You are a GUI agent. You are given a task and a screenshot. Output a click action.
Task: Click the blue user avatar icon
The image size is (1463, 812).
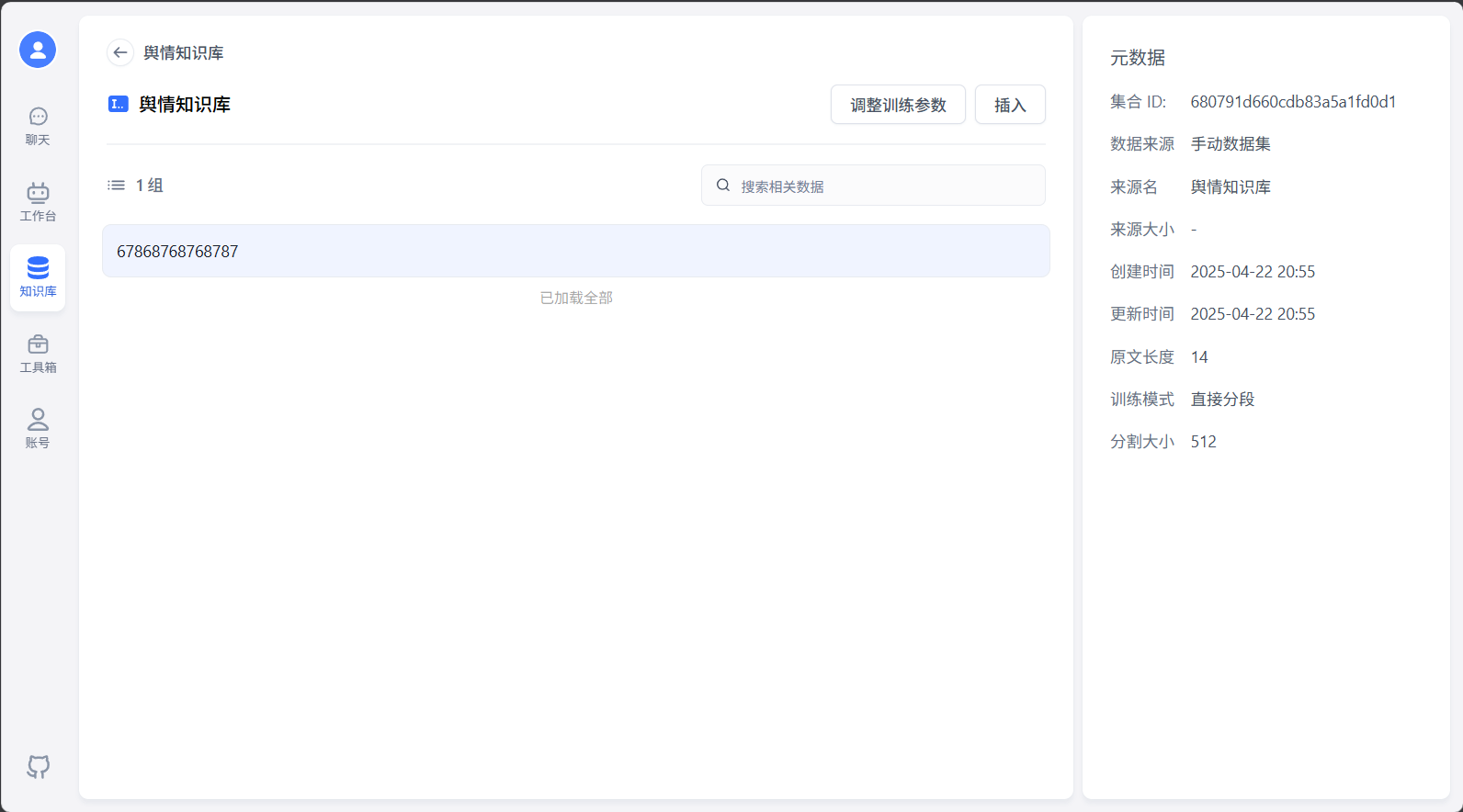[x=38, y=50]
